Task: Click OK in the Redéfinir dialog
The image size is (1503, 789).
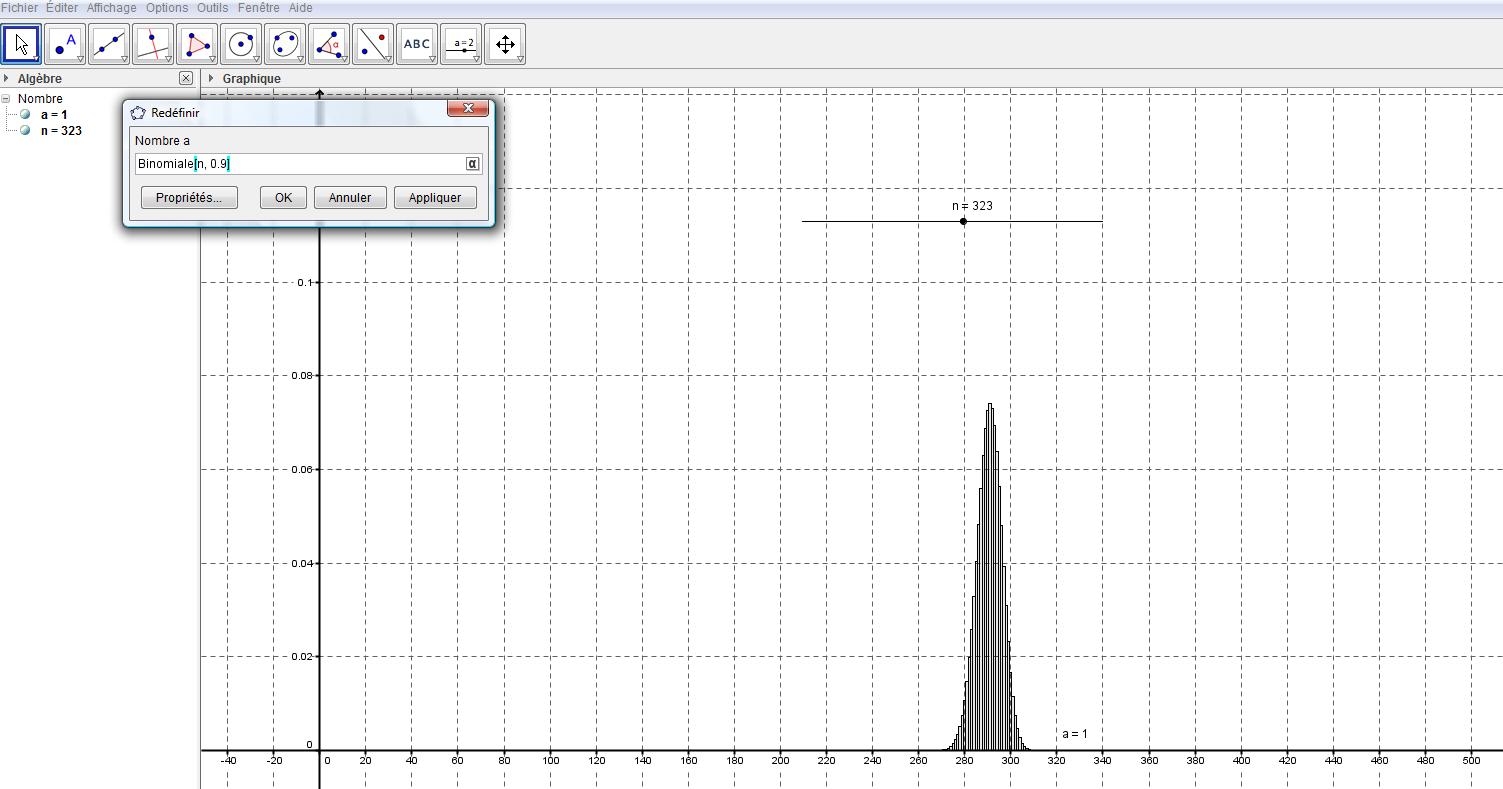Action: 283,198
